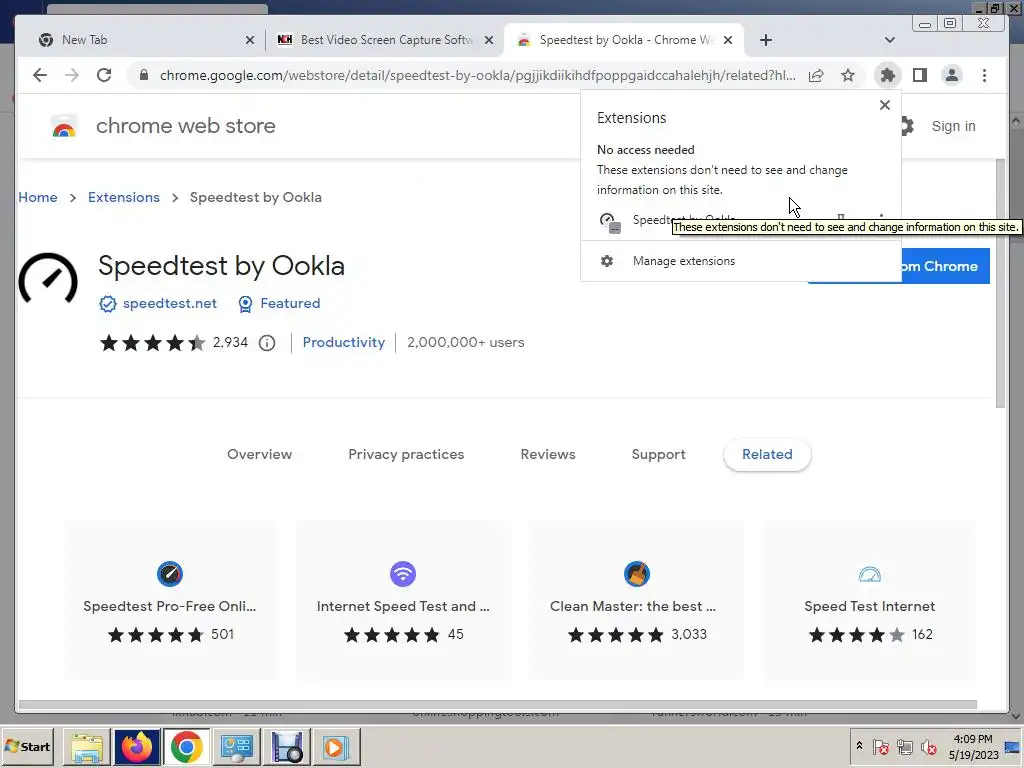
Task: Close the New Tab tab
Action: coord(249,40)
